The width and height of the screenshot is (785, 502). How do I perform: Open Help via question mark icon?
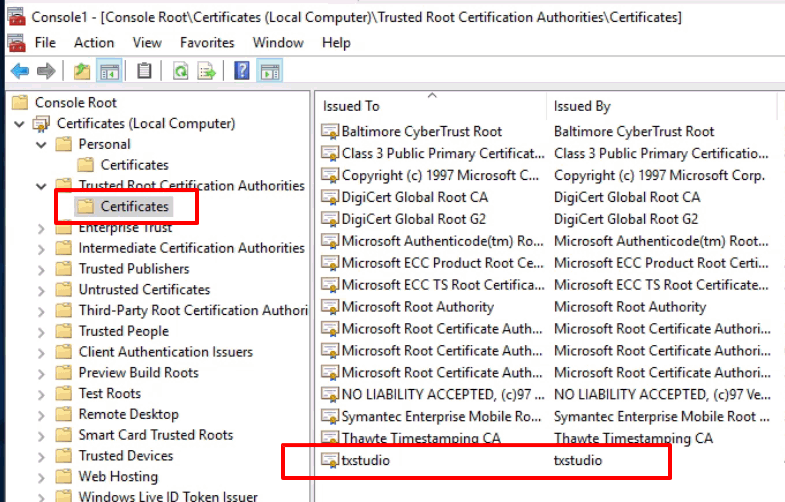click(x=242, y=71)
